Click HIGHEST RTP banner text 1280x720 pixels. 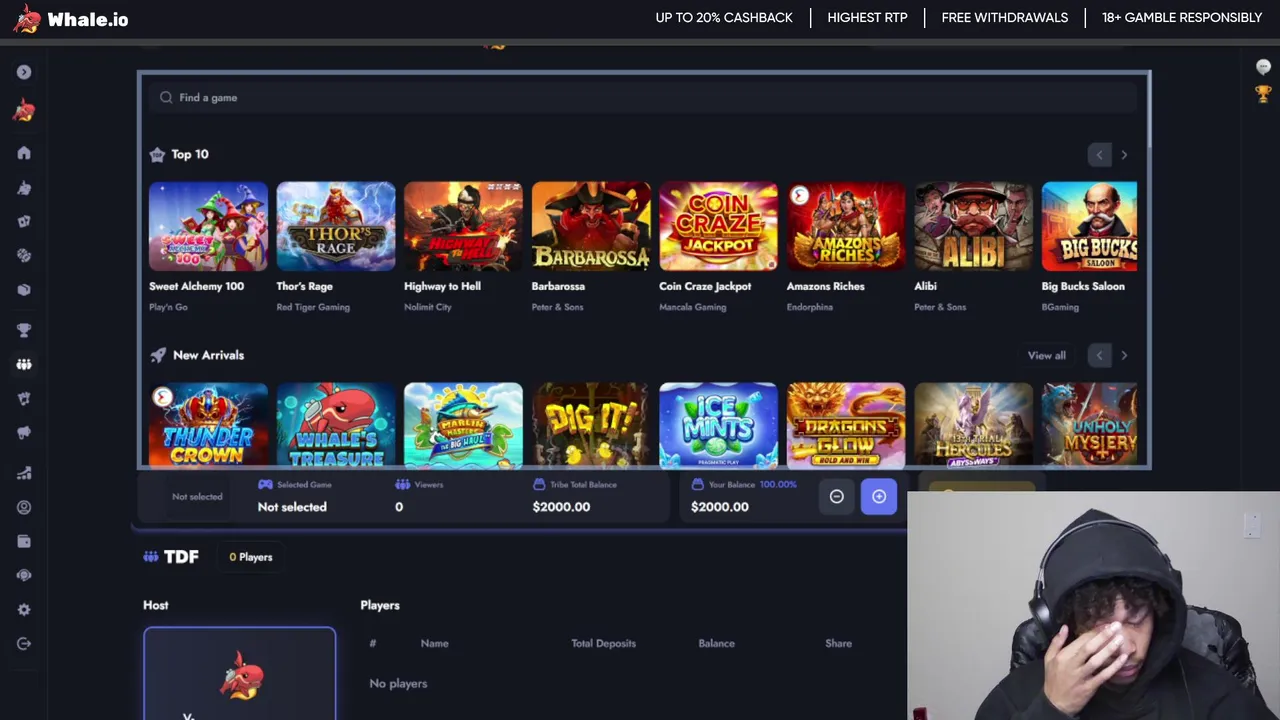[867, 18]
